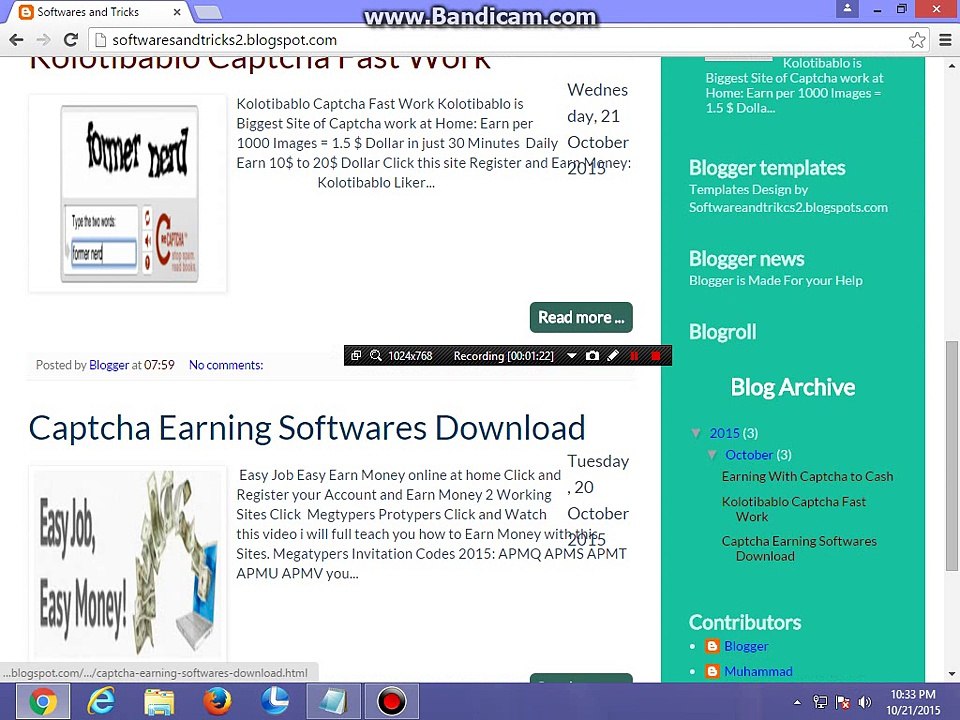Close the Softwares and Tricks tab
Screen dimensions: 960x720
pyautogui.click(x=177, y=12)
